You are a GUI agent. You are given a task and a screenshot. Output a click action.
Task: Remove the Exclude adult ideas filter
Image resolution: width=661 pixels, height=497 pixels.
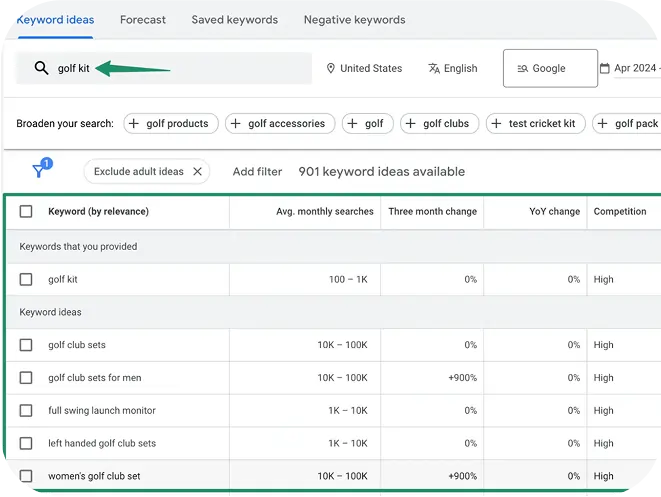tap(197, 172)
